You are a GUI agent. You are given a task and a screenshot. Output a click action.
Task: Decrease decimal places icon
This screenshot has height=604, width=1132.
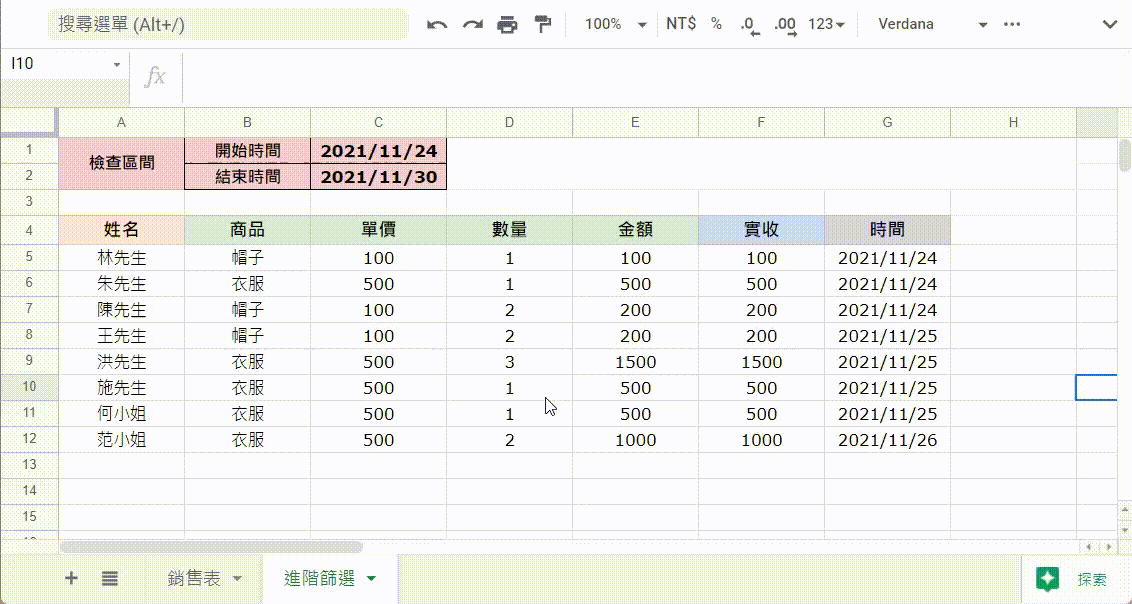tap(749, 25)
